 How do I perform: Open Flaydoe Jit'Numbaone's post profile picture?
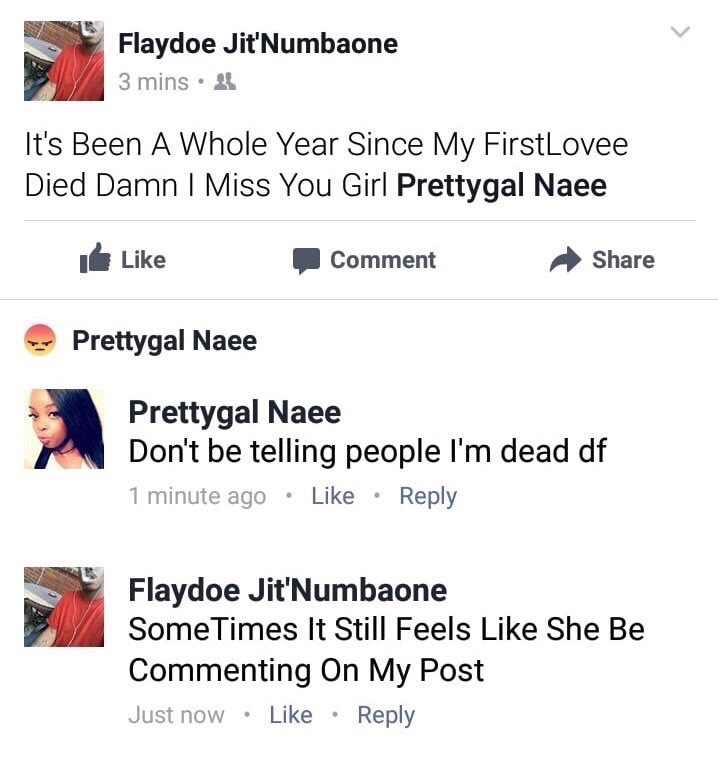pyautogui.click(x=64, y=61)
